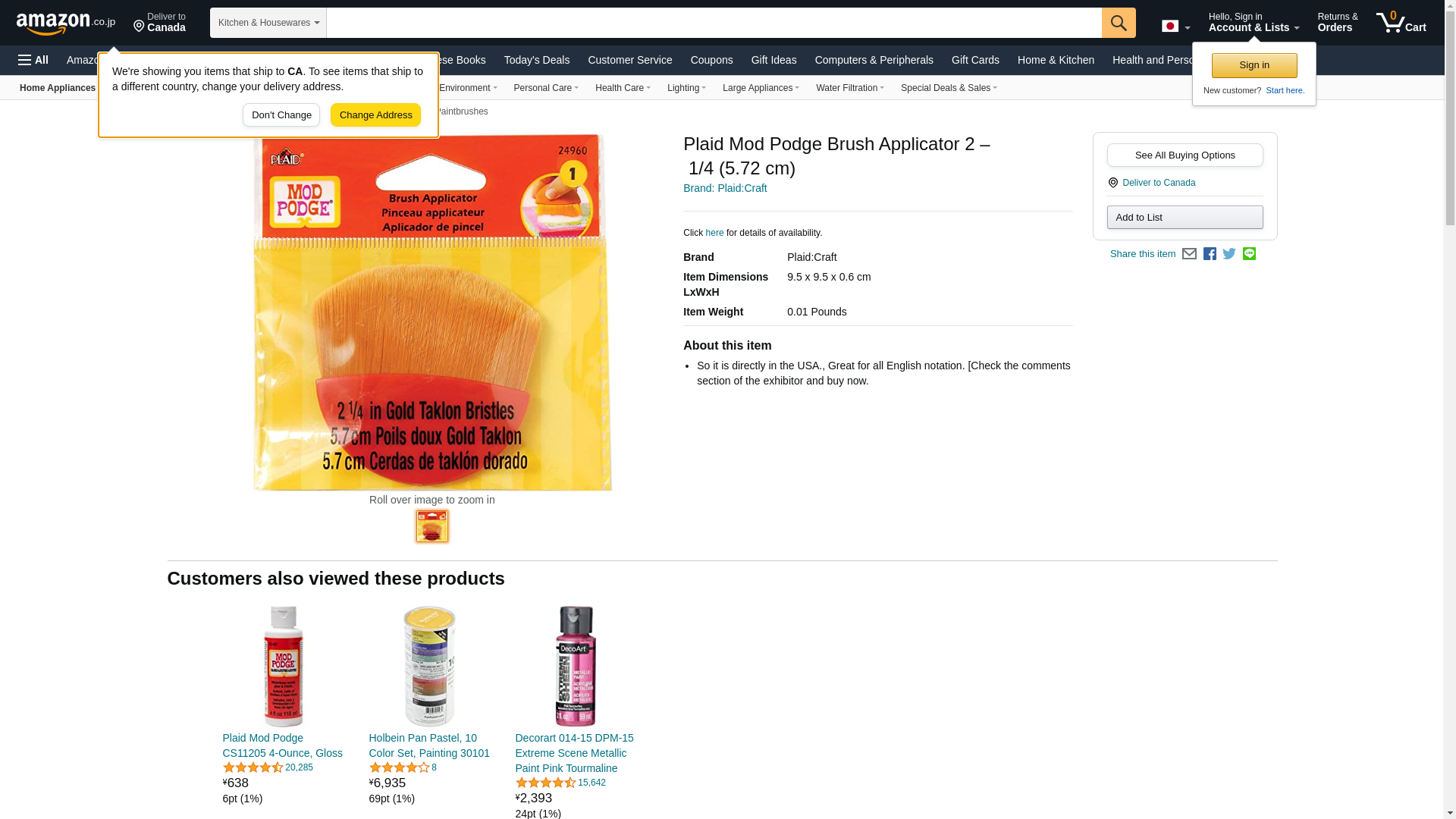Click the Change Address button
Viewport: 1456px width, 819px height.
point(375,115)
